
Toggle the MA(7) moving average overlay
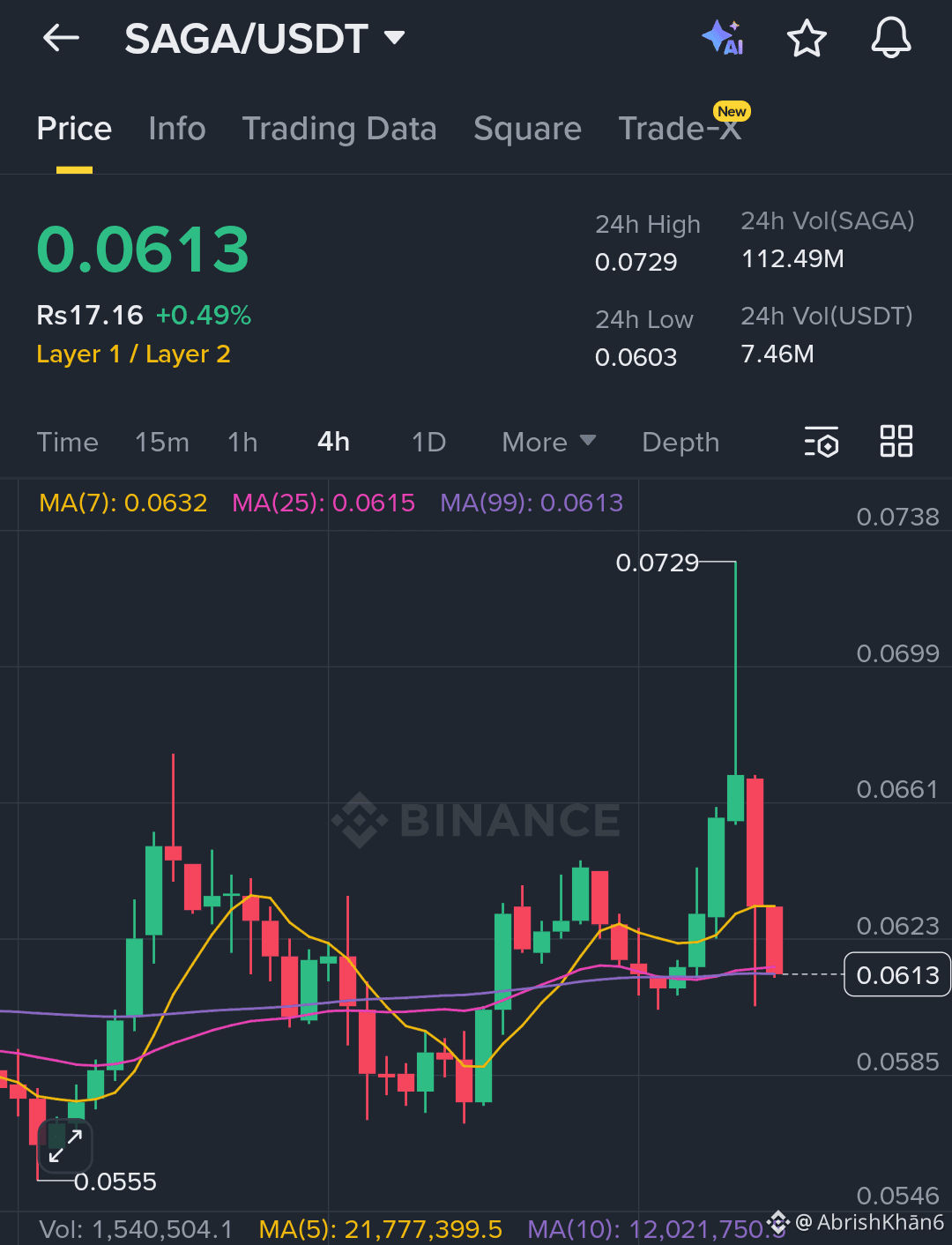click(123, 503)
